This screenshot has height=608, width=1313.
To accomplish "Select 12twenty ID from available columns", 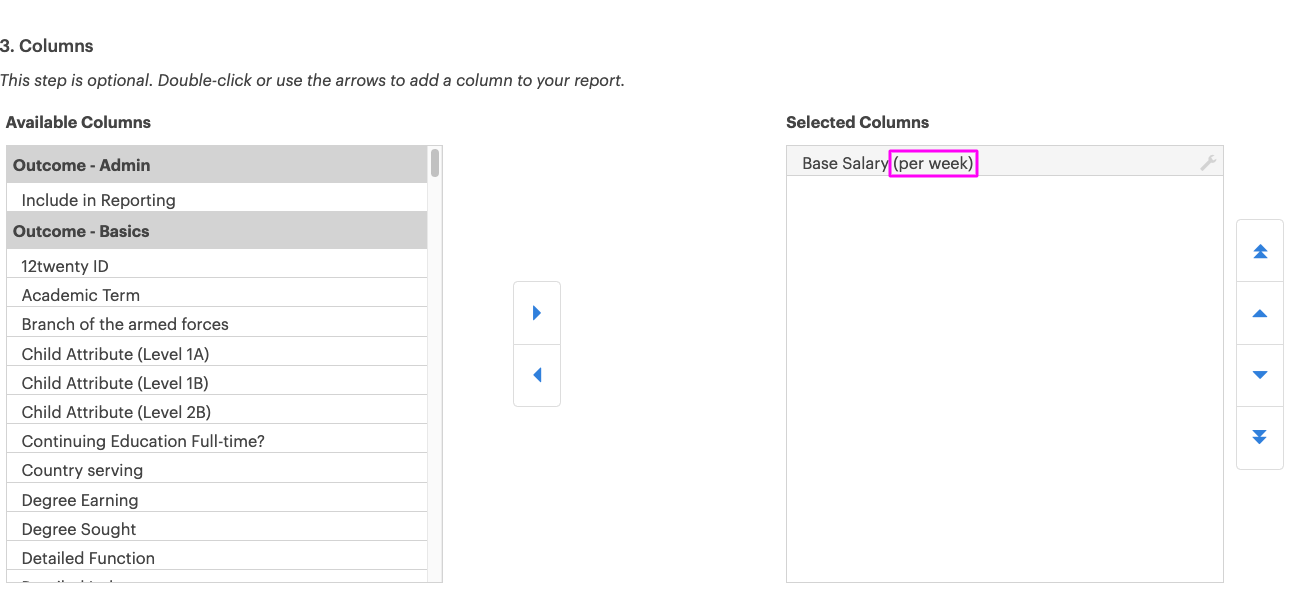I will (x=65, y=266).
